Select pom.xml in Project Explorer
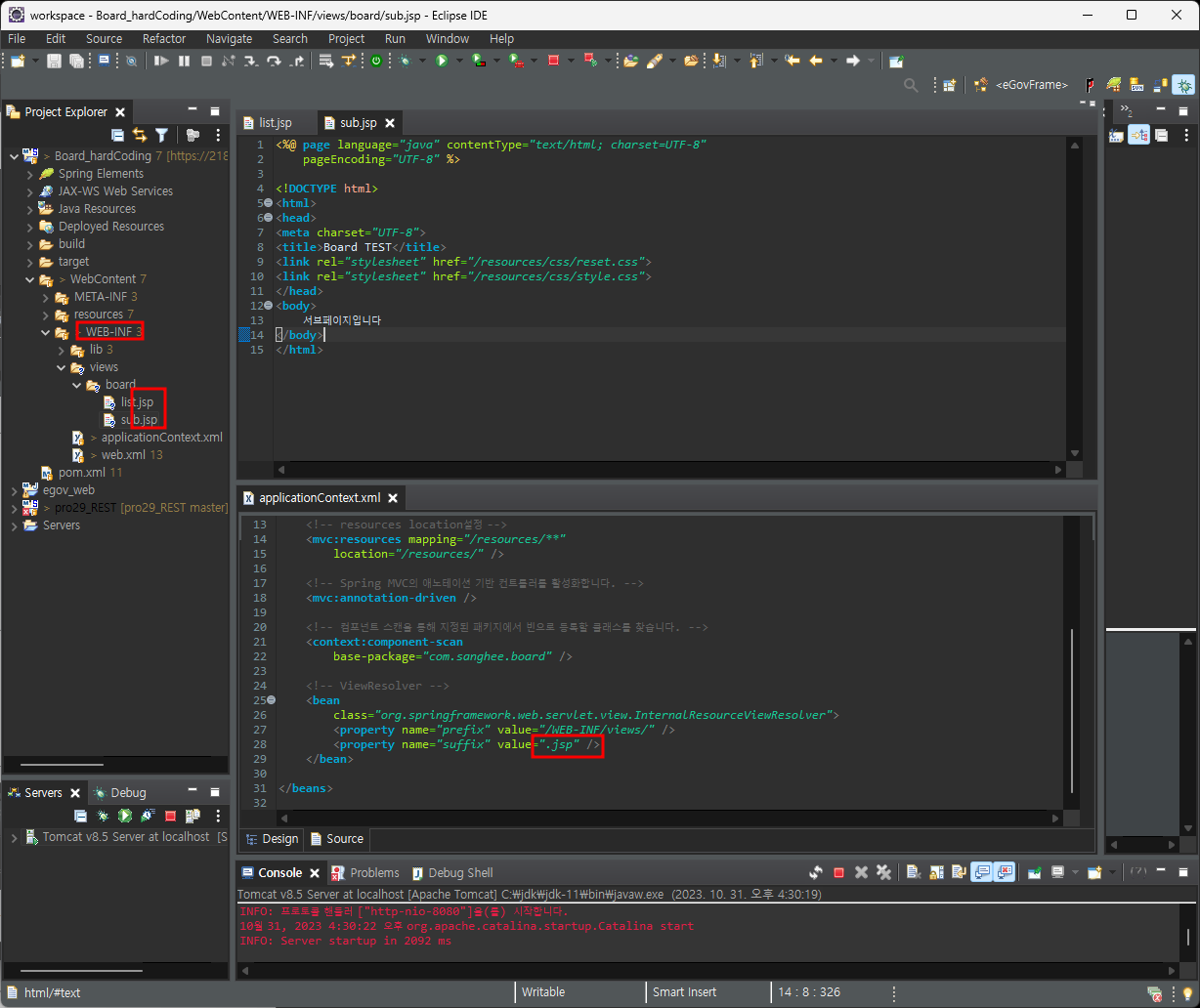Screen dimensions: 1200x1008 tap(81, 473)
